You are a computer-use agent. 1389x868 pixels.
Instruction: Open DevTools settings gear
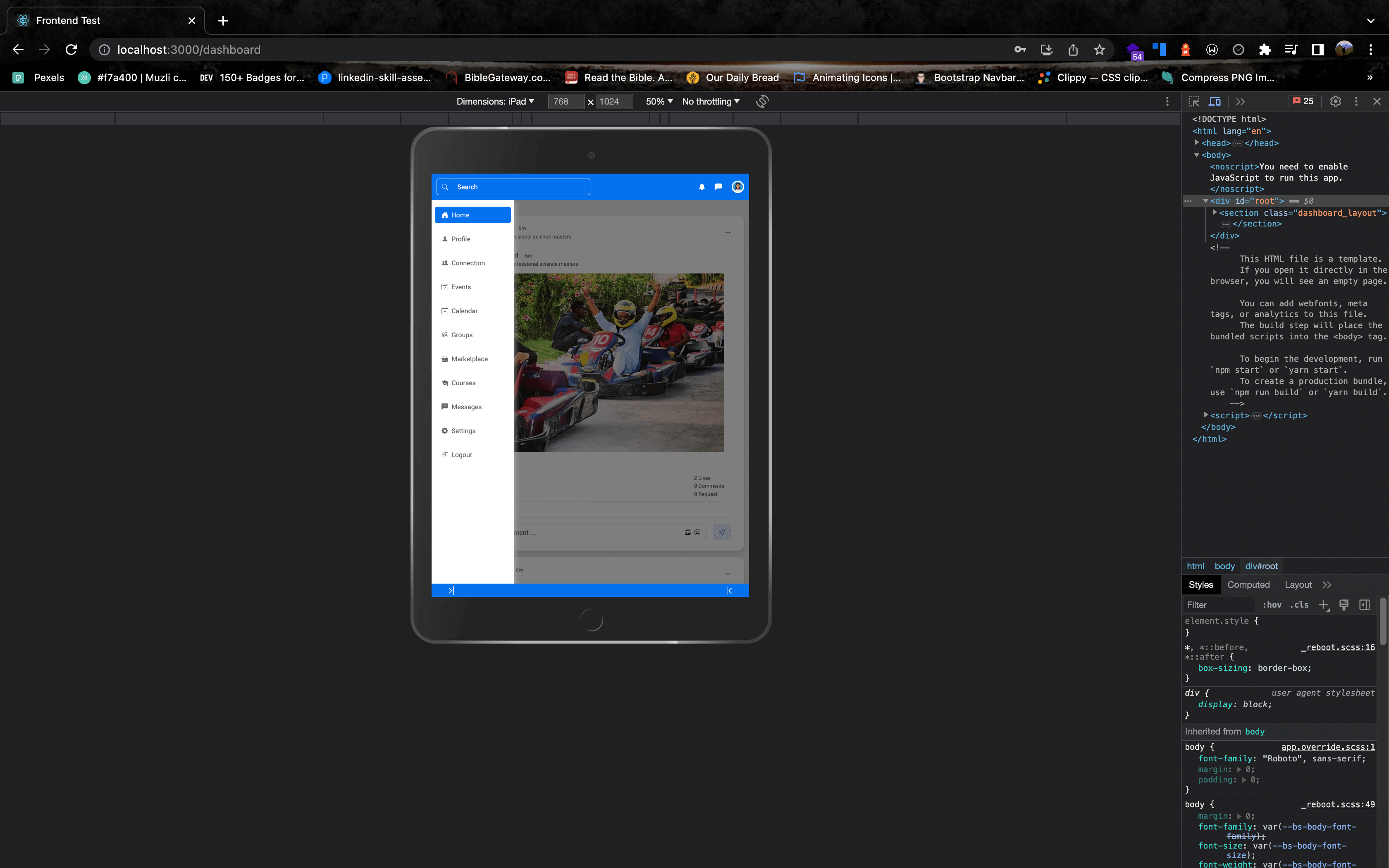click(1336, 101)
